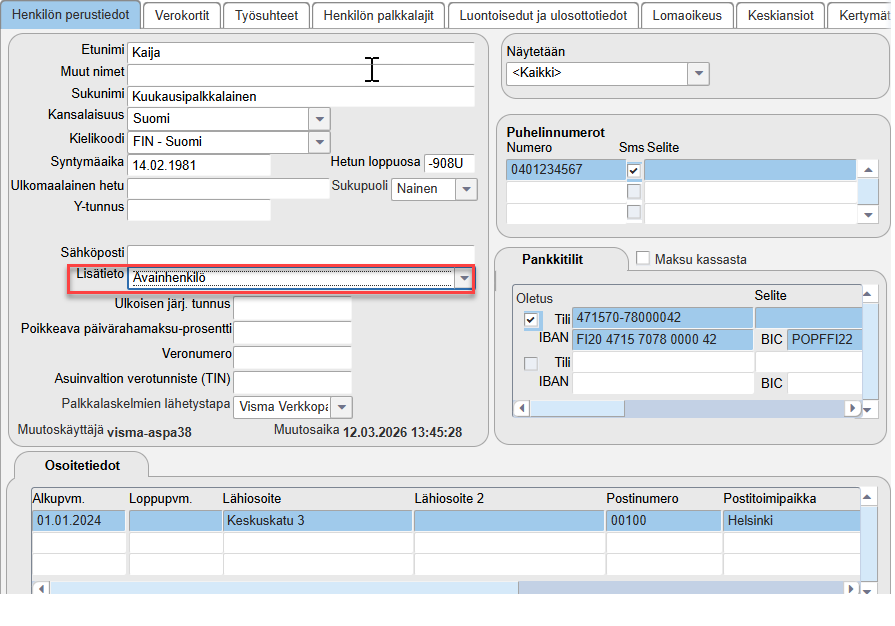895x626 pixels.
Task: Click the Sähköposti email field
Action: tap(301, 255)
